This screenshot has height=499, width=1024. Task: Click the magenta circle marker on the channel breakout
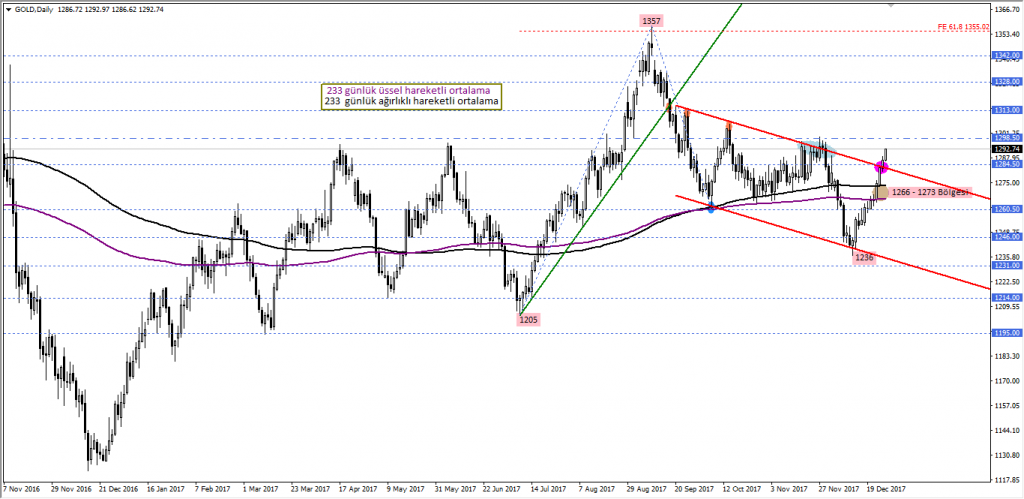coord(881,167)
